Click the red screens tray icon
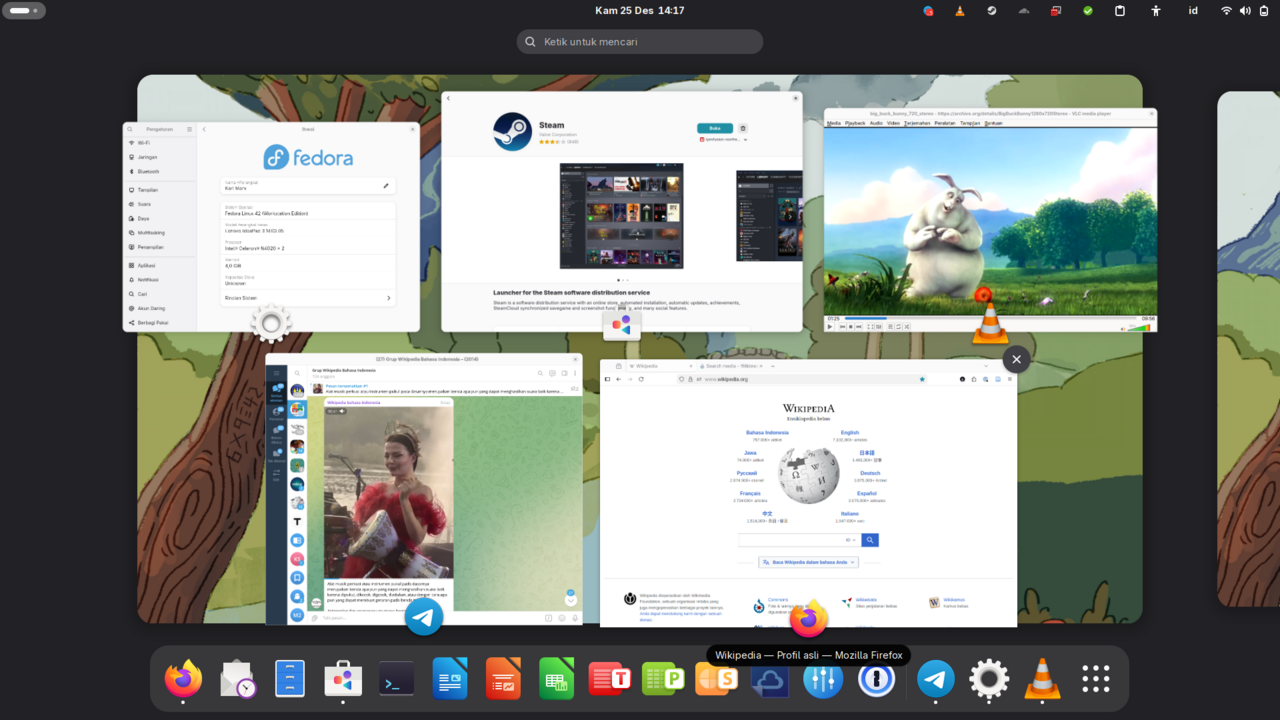 [x=1056, y=11]
